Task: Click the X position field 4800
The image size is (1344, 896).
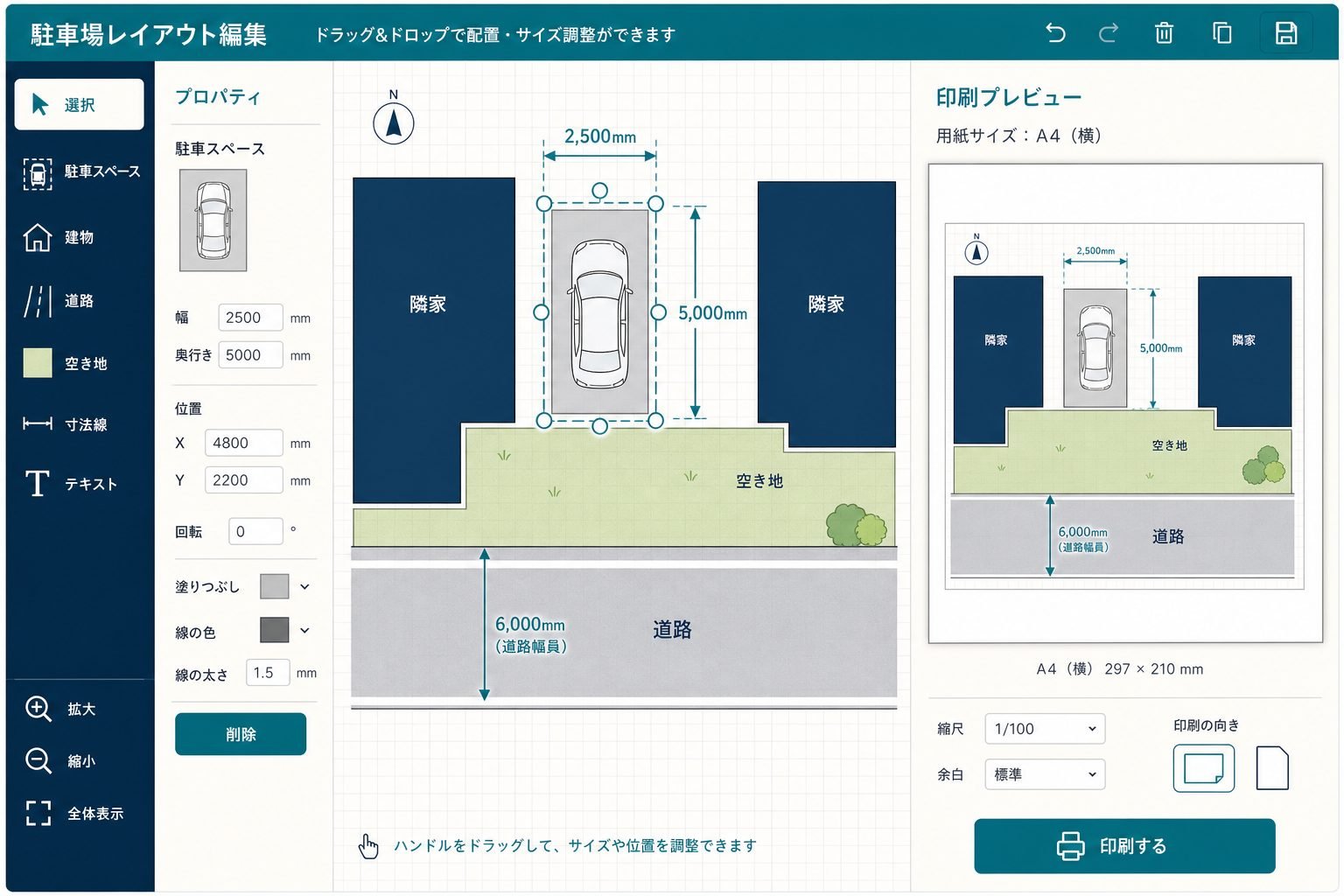Action: click(243, 443)
